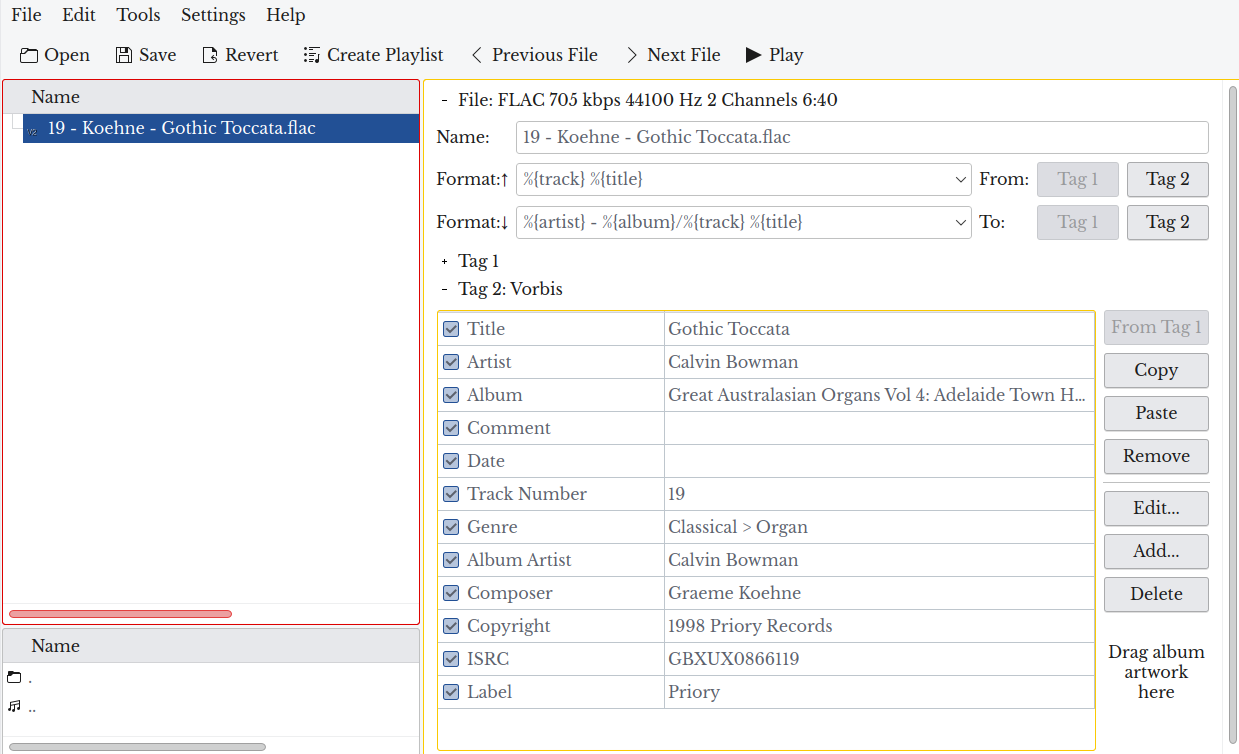Image resolution: width=1239 pixels, height=754 pixels.
Task: Go to Previous File with the chevron icon
Action: 475,55
